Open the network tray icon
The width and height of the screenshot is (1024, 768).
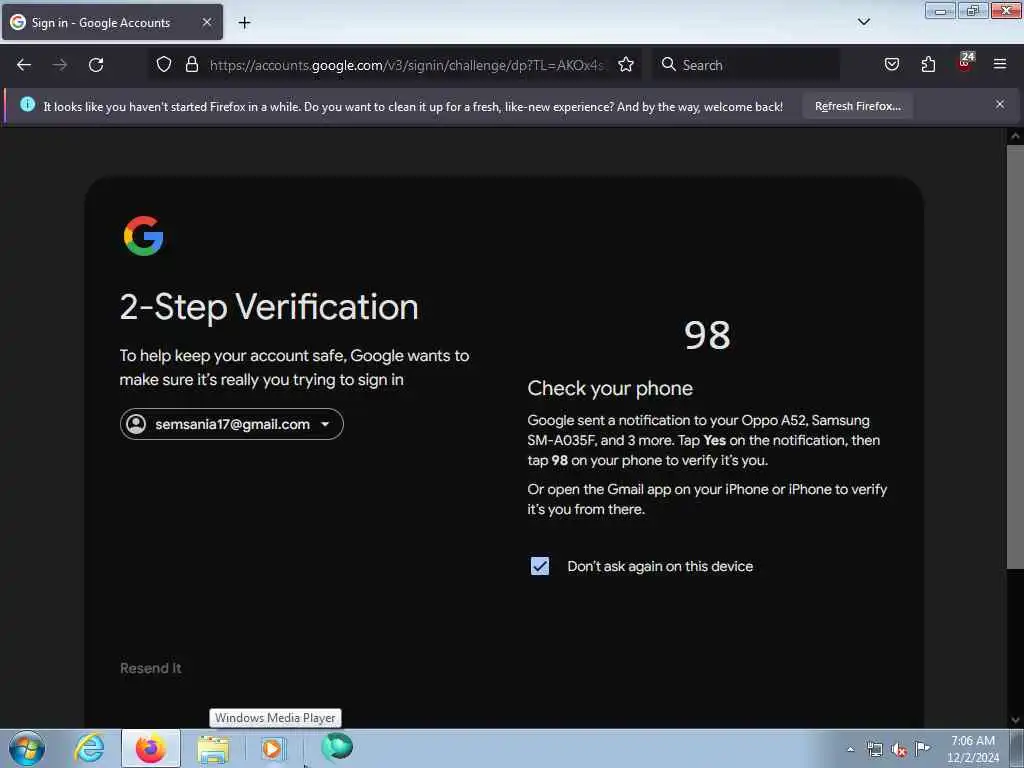click(874, 749)
